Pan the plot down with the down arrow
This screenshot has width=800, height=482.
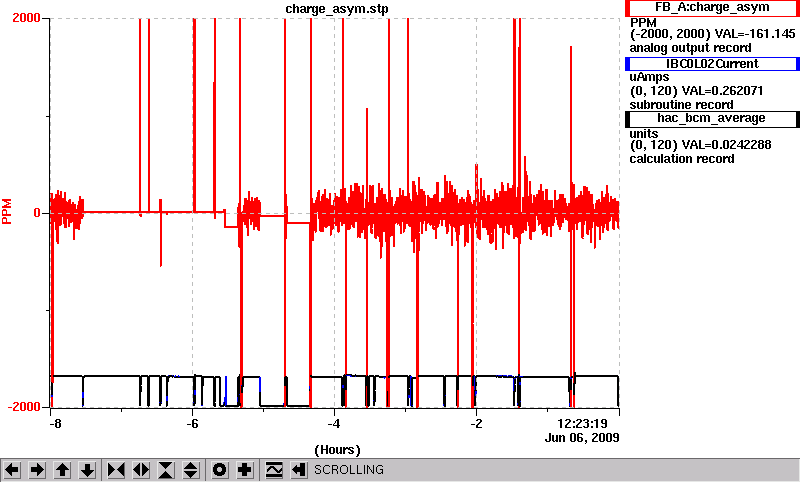tap(87, 470)
